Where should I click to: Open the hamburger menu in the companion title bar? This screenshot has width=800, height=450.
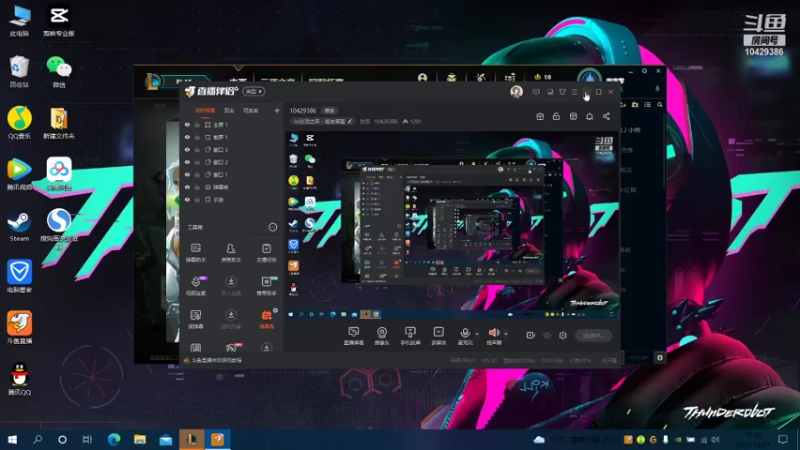(574, 92)
